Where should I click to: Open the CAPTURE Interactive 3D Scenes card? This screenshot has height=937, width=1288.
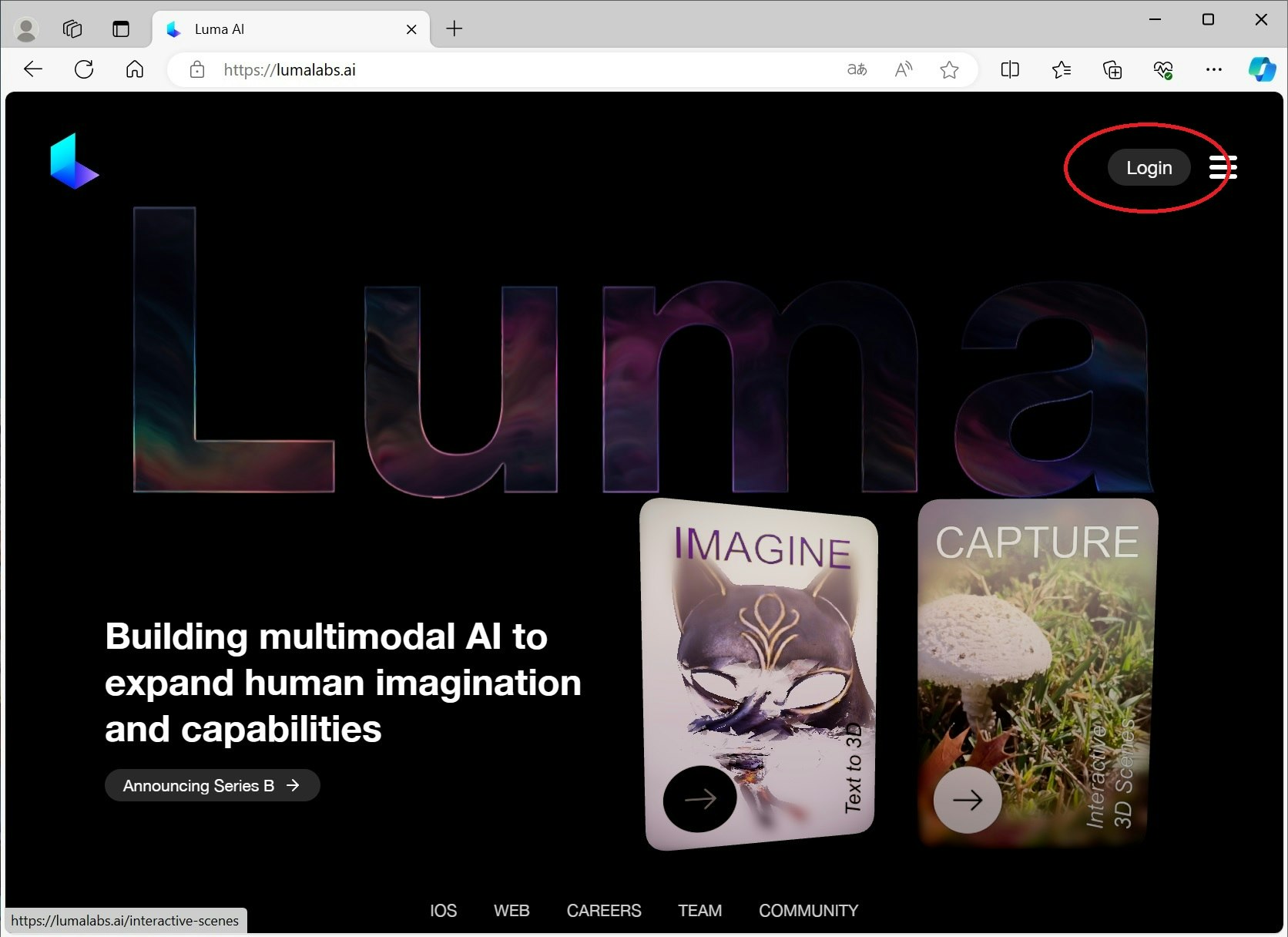click(x=1038, y=672)
